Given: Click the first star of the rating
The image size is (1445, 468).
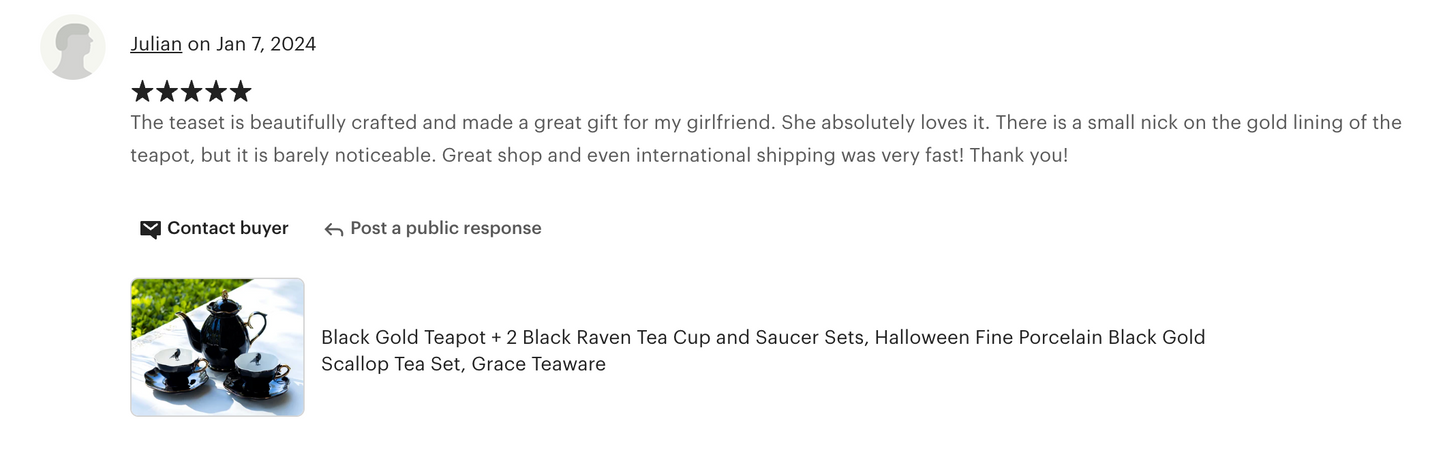Looking at the screenshot, I should pyautogui.click(x=142, y=92).
